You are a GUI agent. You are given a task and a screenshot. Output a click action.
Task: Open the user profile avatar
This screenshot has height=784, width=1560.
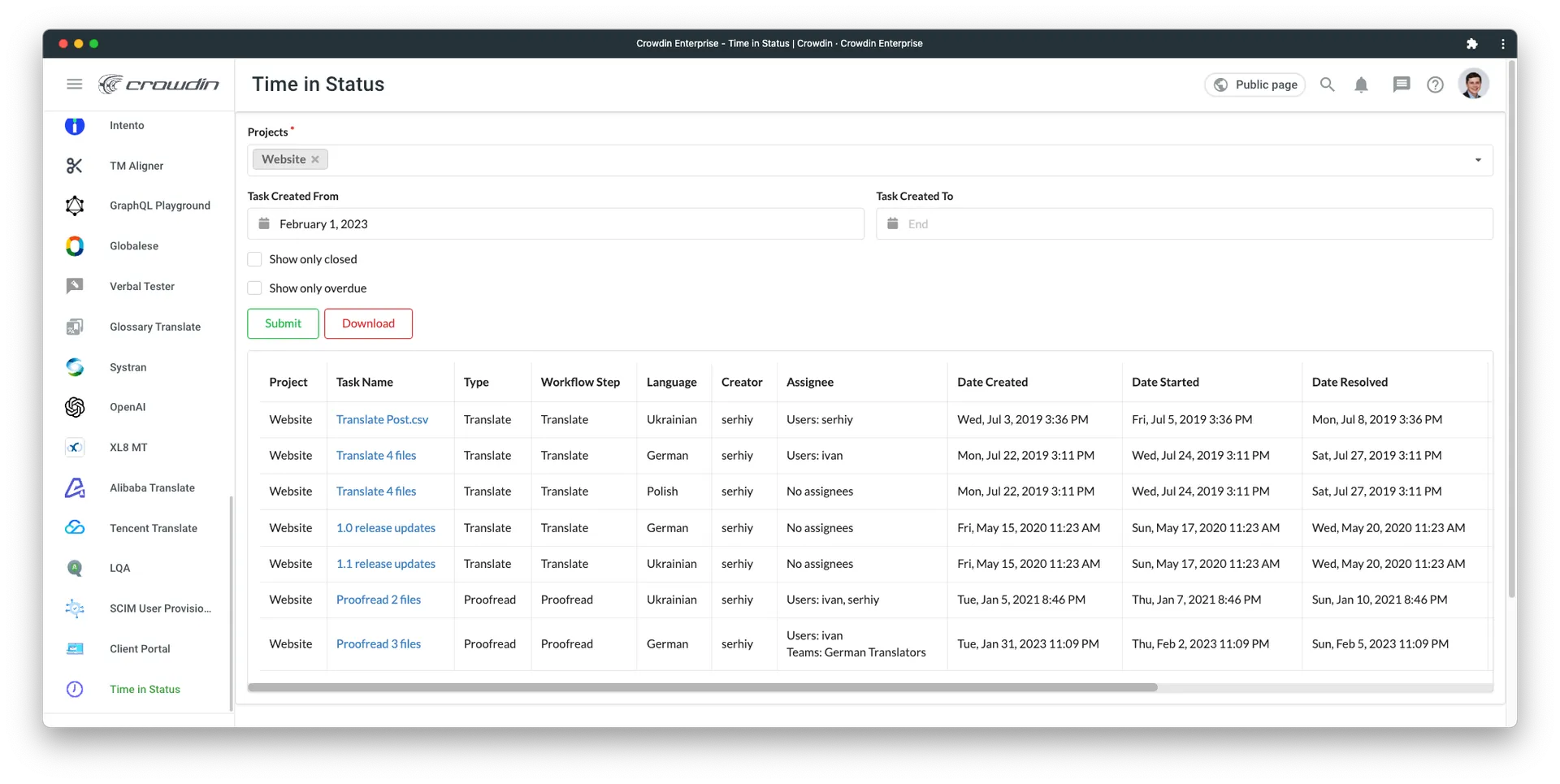(x=1473, y=84)
